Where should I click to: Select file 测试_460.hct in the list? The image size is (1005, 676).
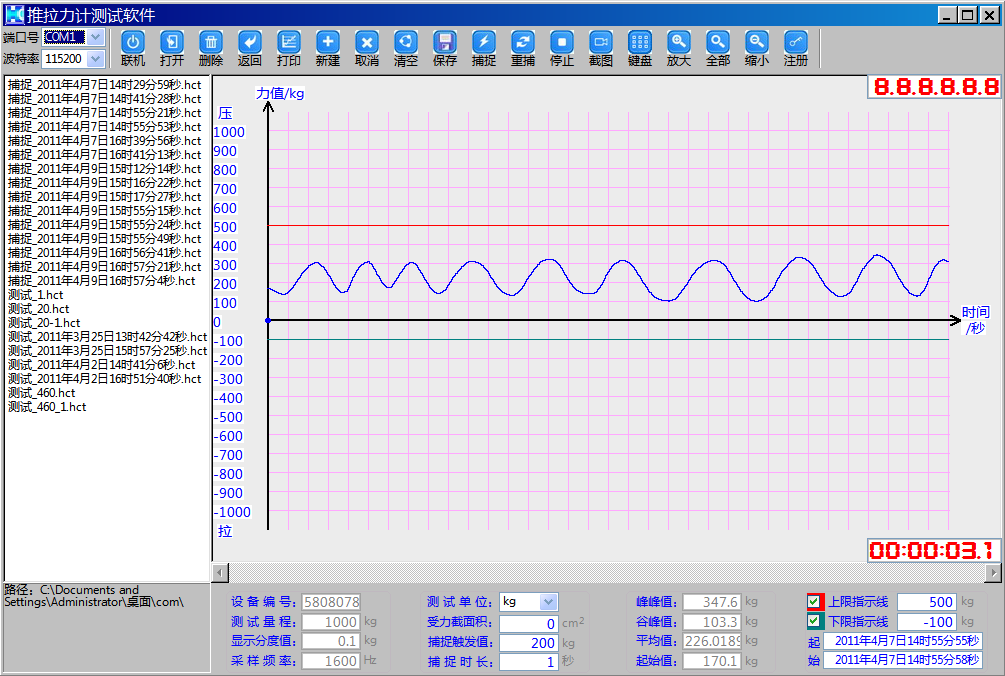[x=41, y=393]
